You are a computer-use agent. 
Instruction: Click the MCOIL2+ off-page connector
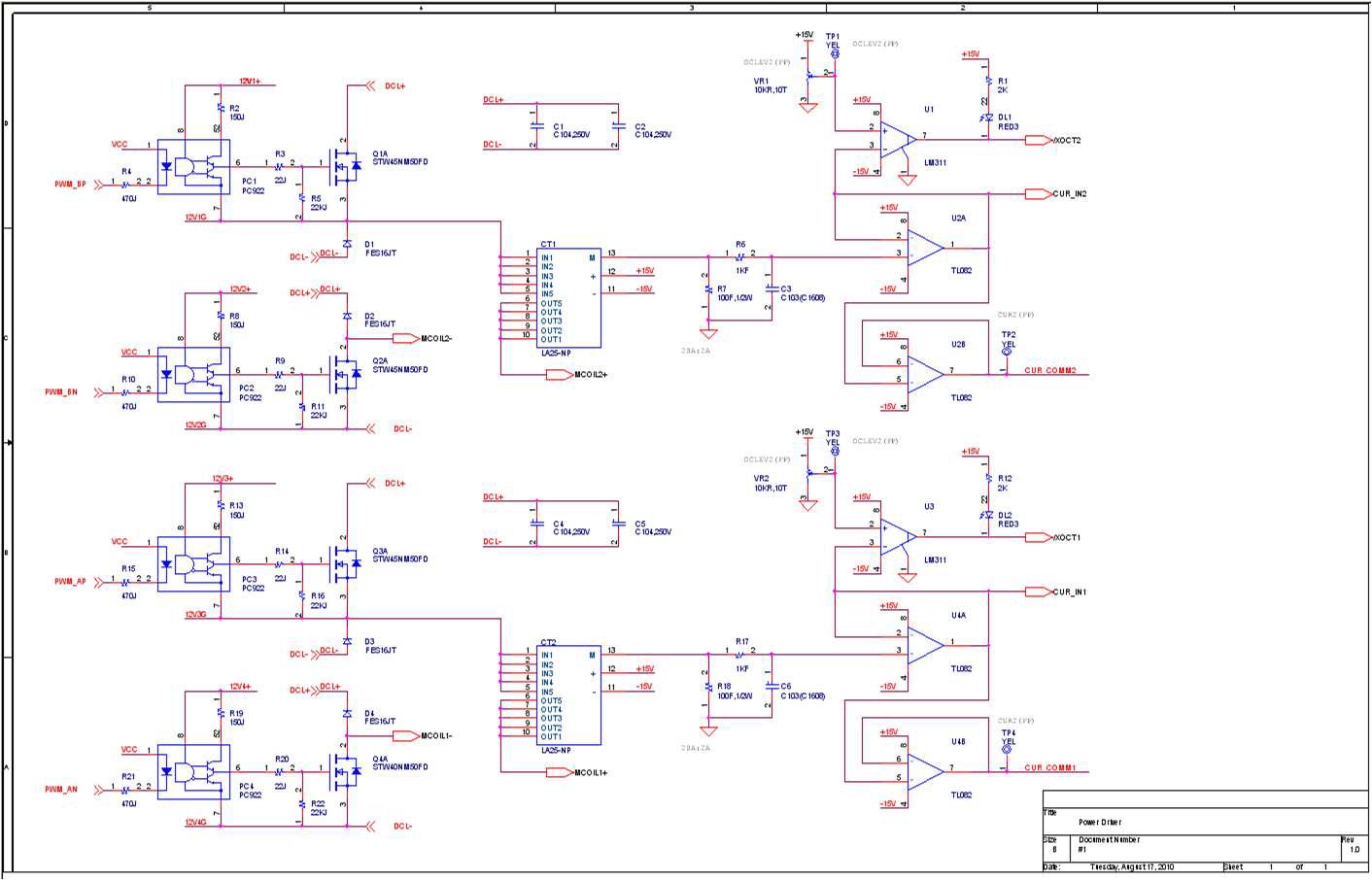tap(560, 374)
